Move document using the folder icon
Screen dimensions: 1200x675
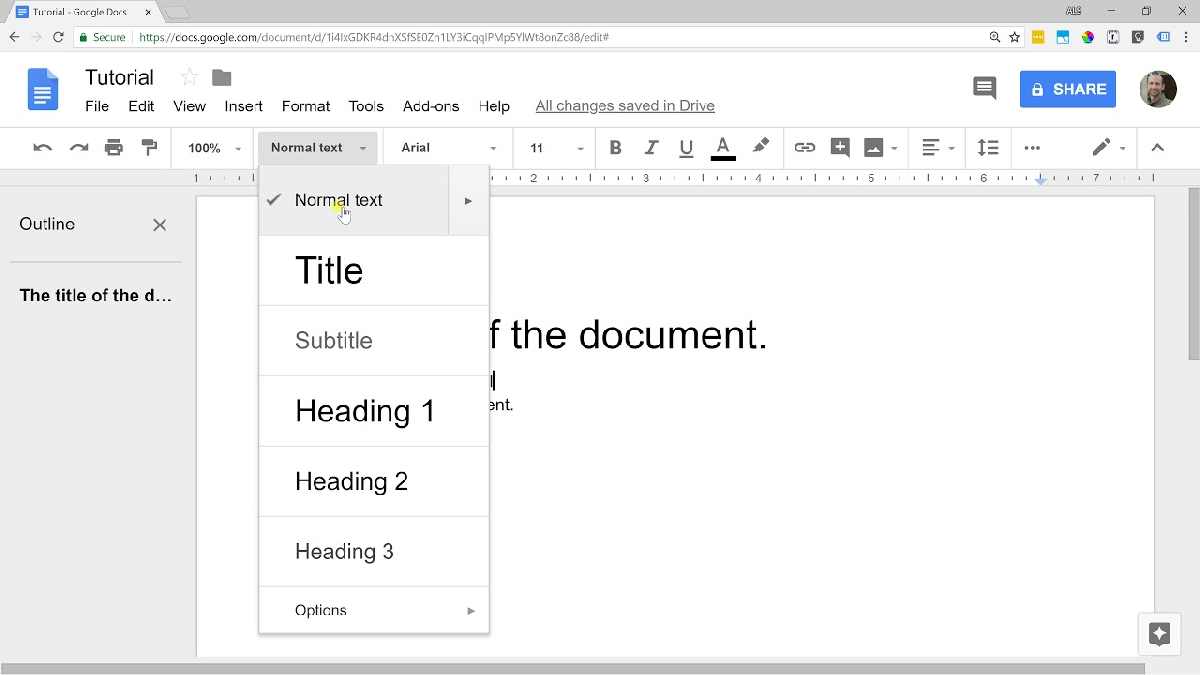click(222, 77)
